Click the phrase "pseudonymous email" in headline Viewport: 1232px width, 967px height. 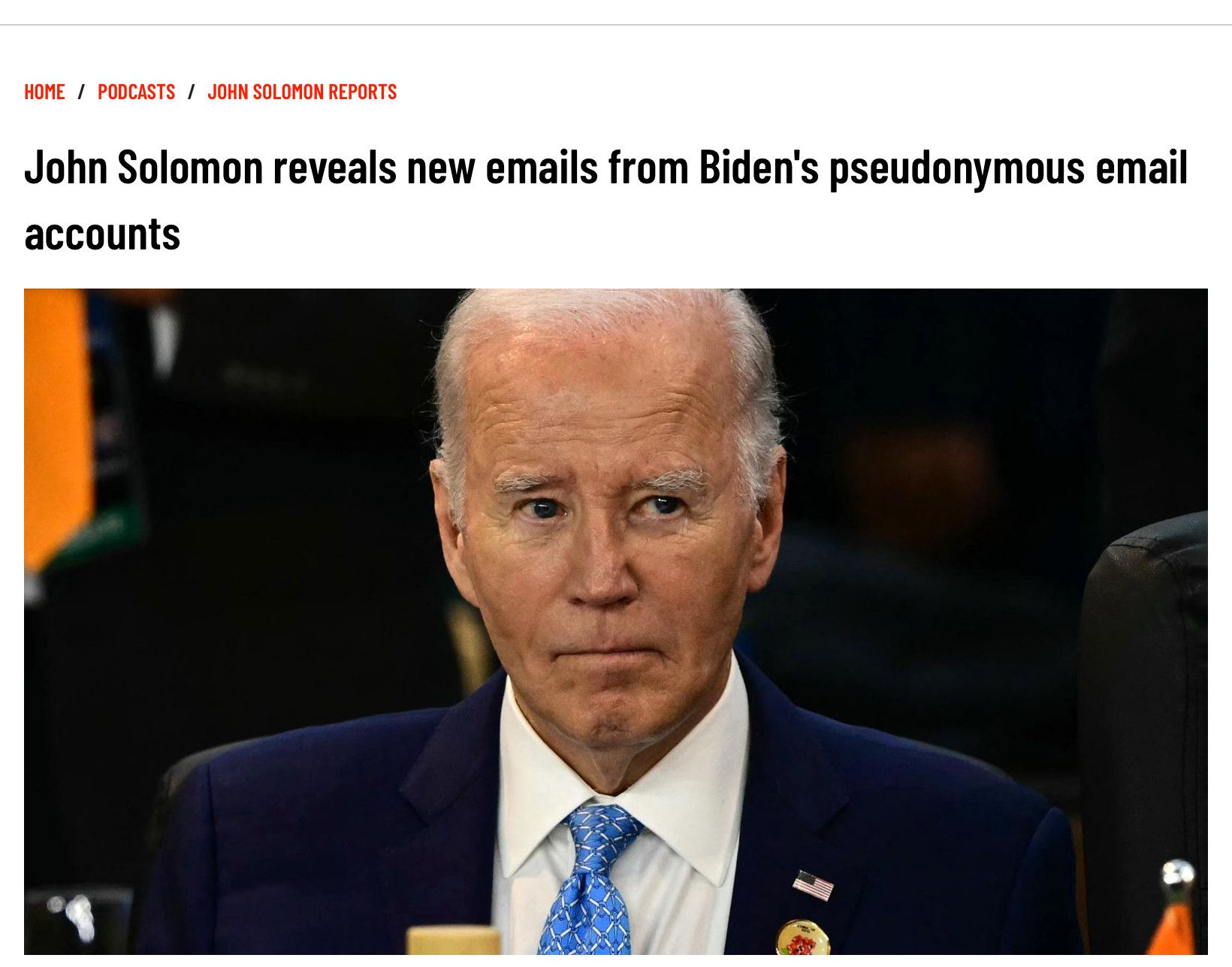(x=1008, y=168)
